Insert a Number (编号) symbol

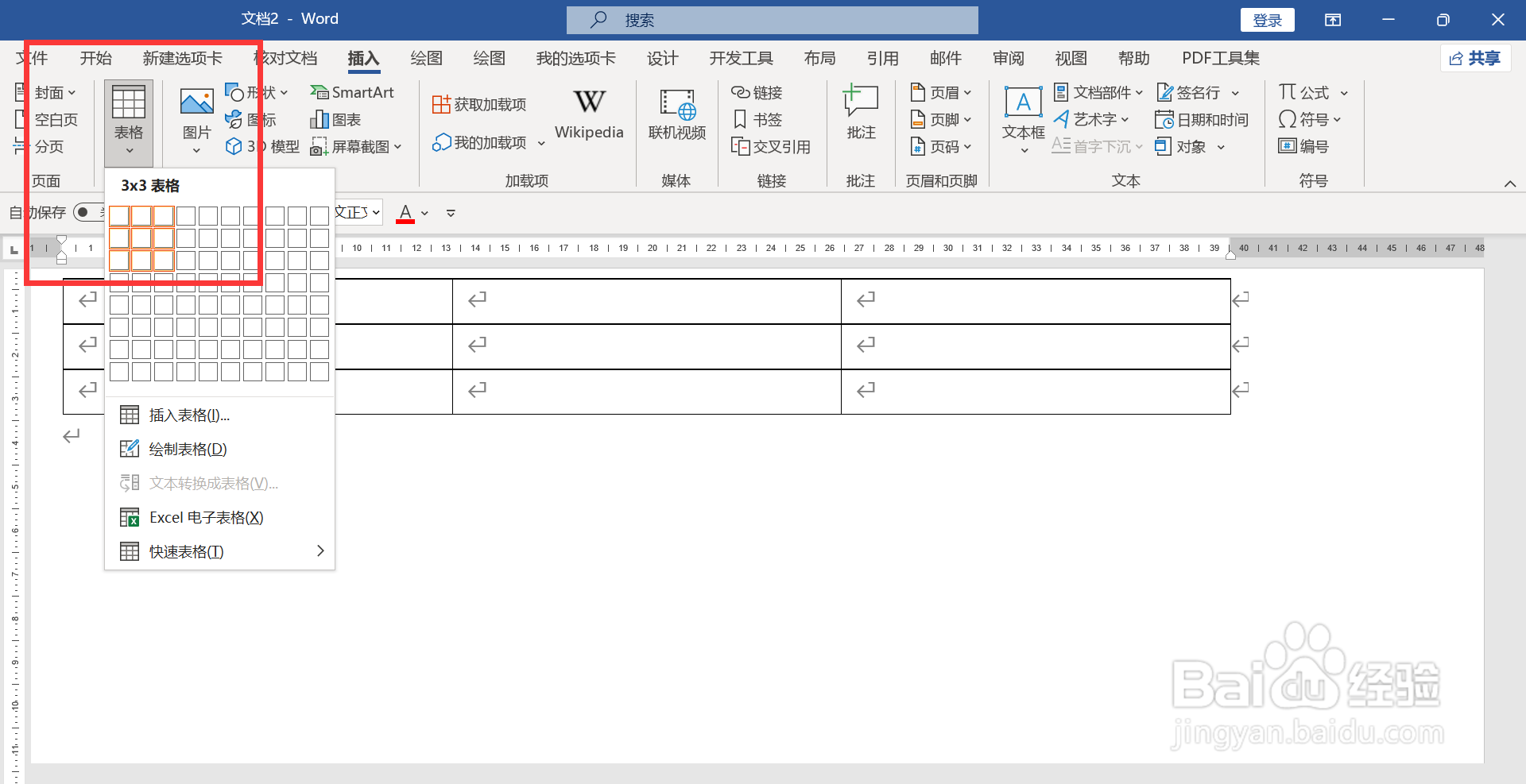pos(1303,146)
